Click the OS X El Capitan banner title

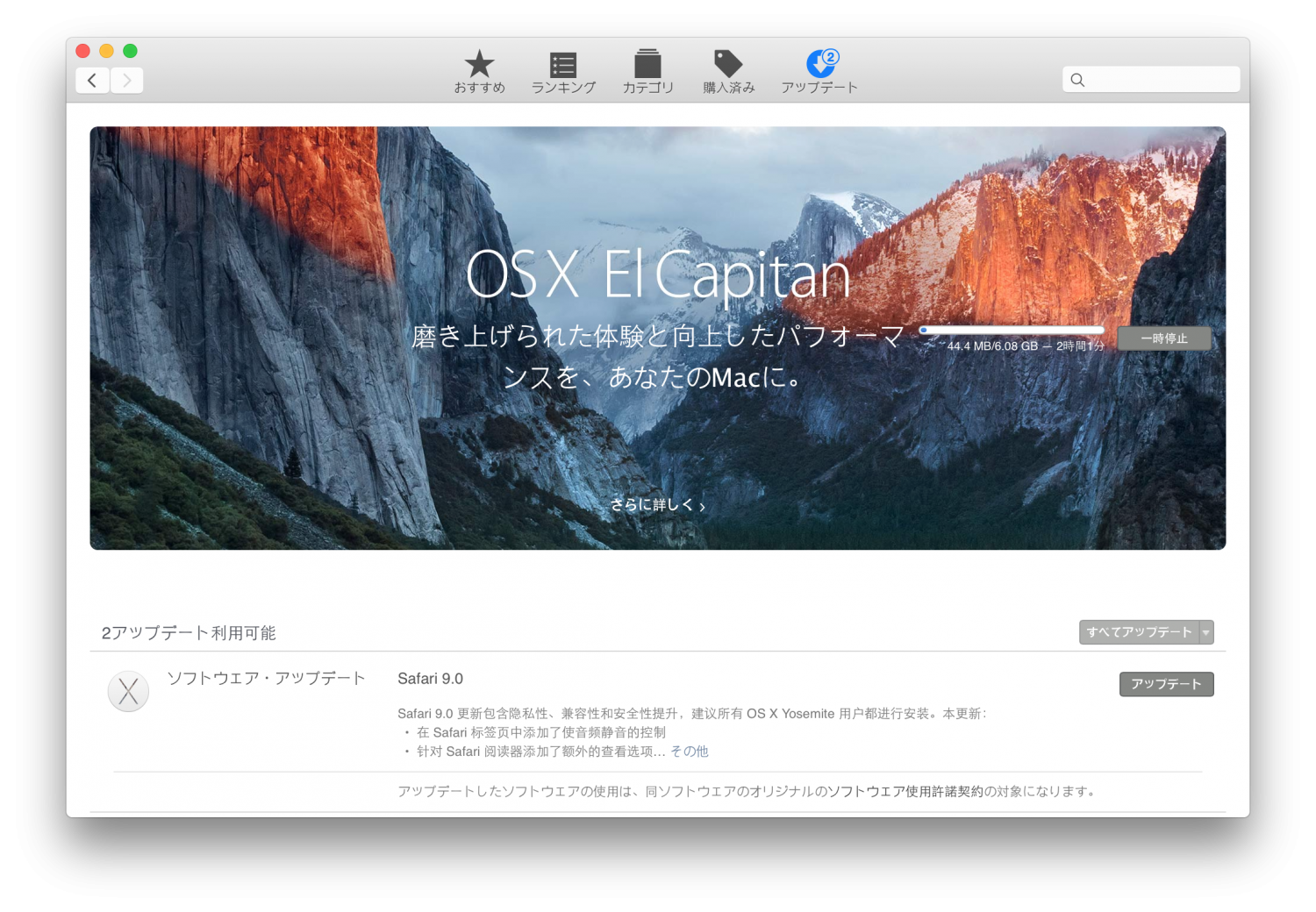[x=658, y=275]
